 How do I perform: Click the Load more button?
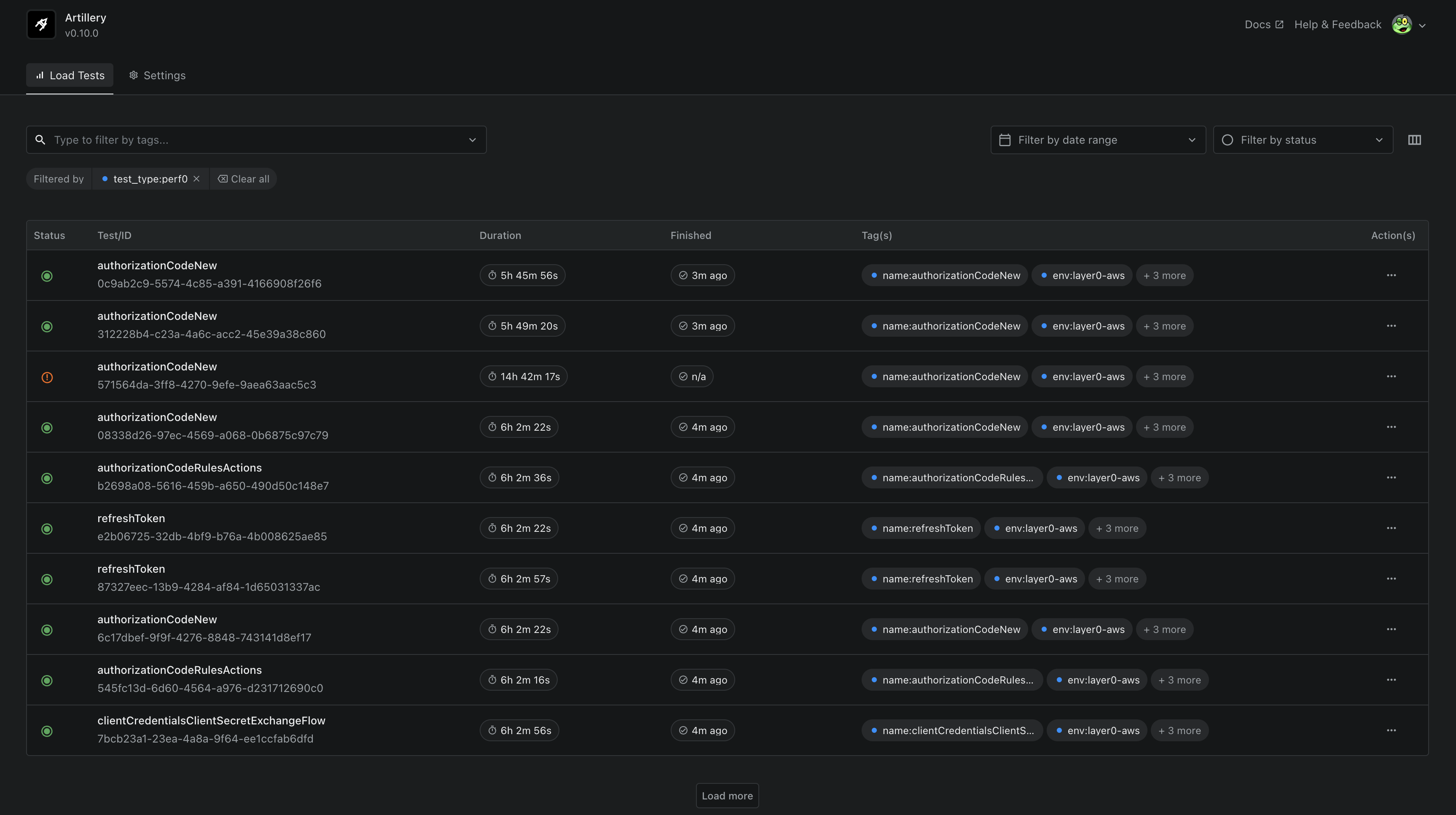pyautogui.click(x=727, y=796)
